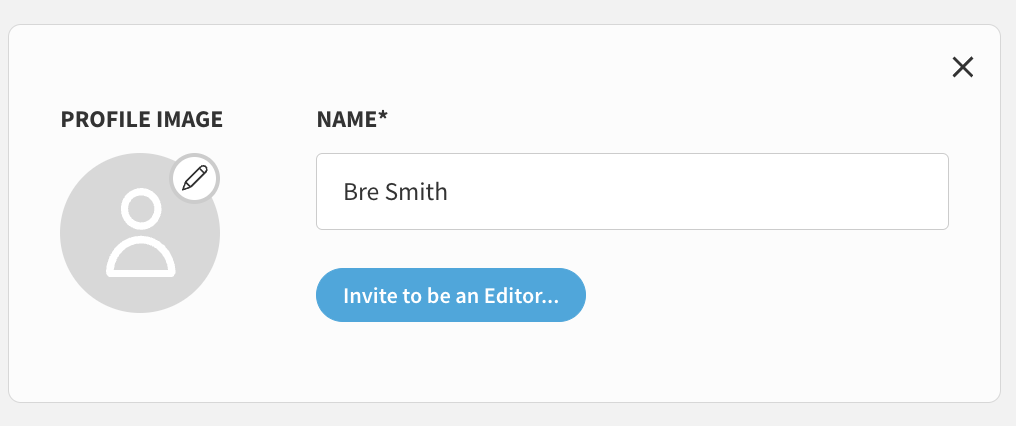
Task: Tap the circular pencil button beside the avatar
Action: 195,178
